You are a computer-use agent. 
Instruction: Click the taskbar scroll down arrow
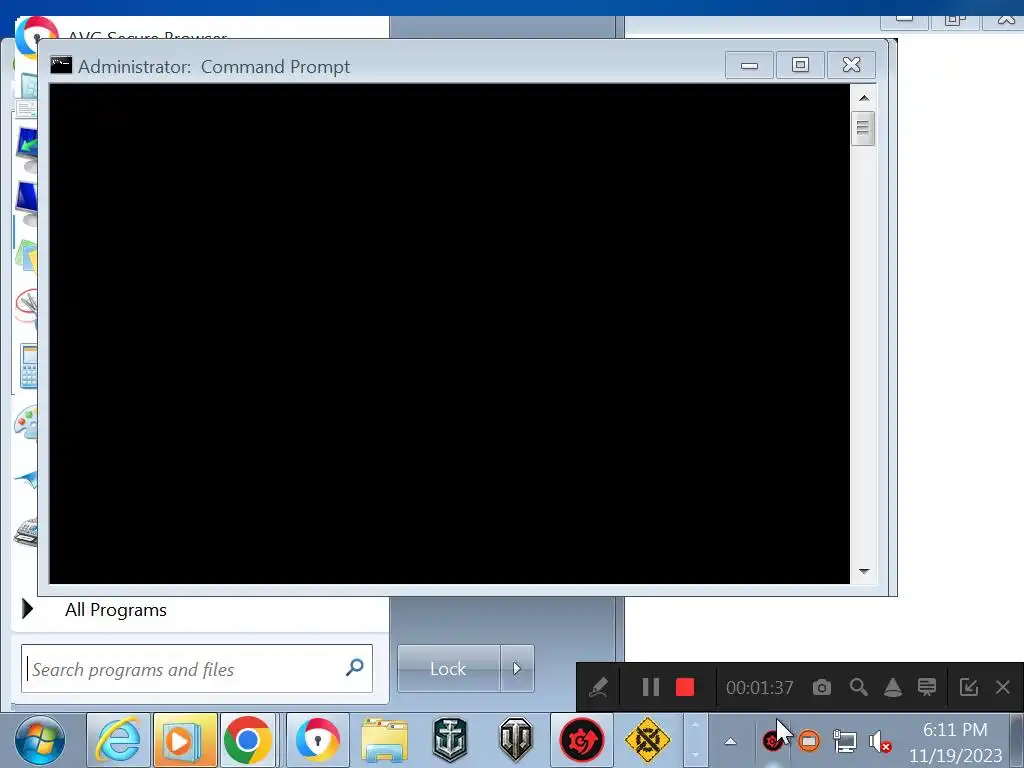coord(695,755)
